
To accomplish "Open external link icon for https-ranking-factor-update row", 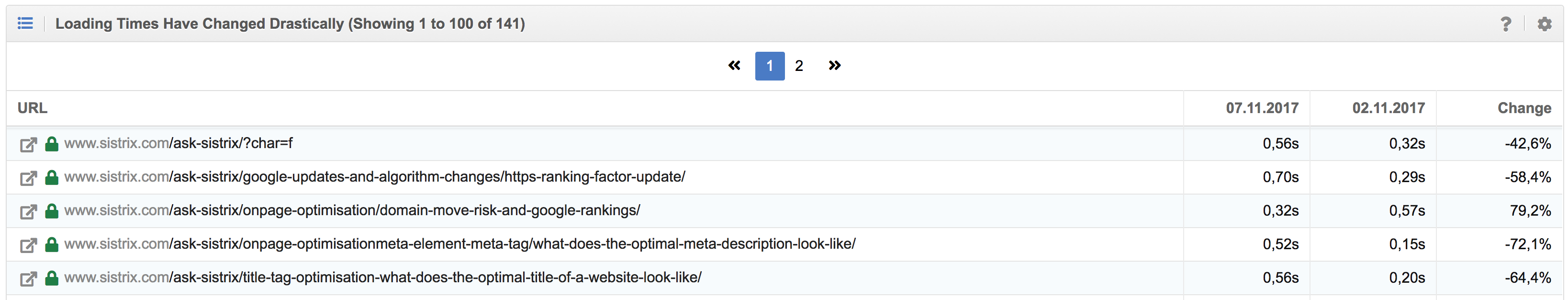I will (28, 178).
